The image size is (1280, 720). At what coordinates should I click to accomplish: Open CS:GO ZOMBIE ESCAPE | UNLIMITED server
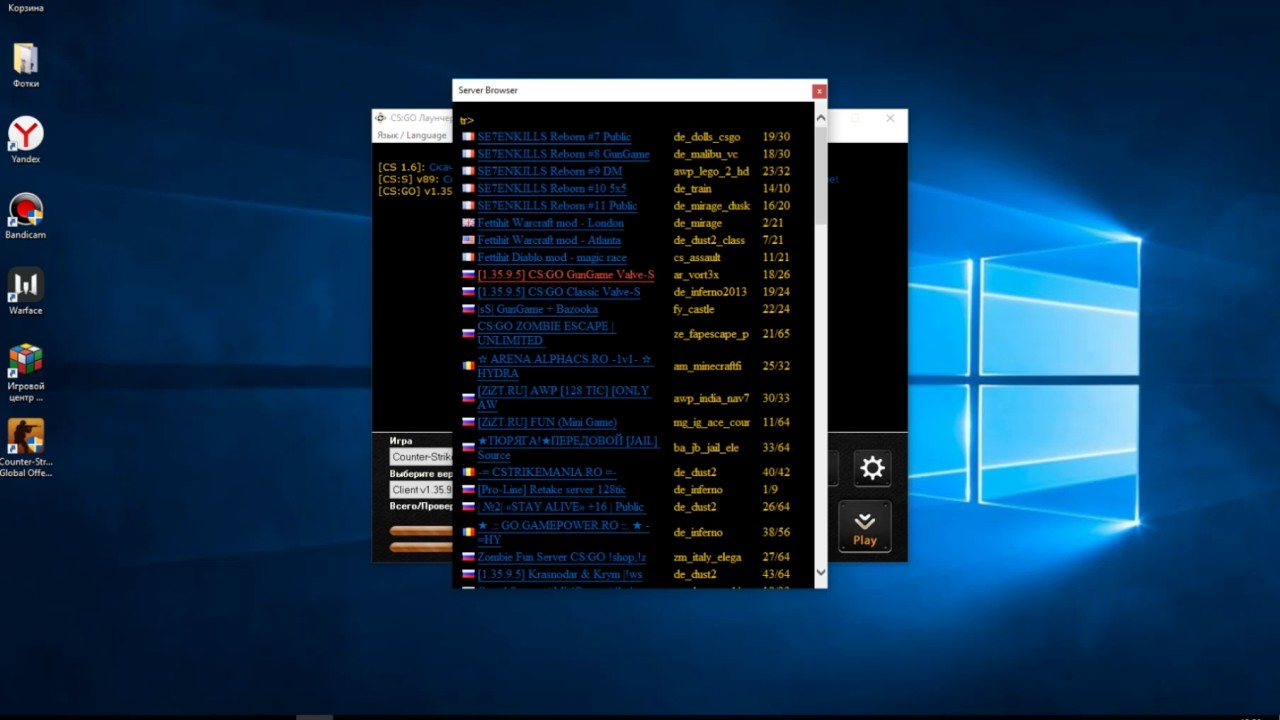(546, 333)
